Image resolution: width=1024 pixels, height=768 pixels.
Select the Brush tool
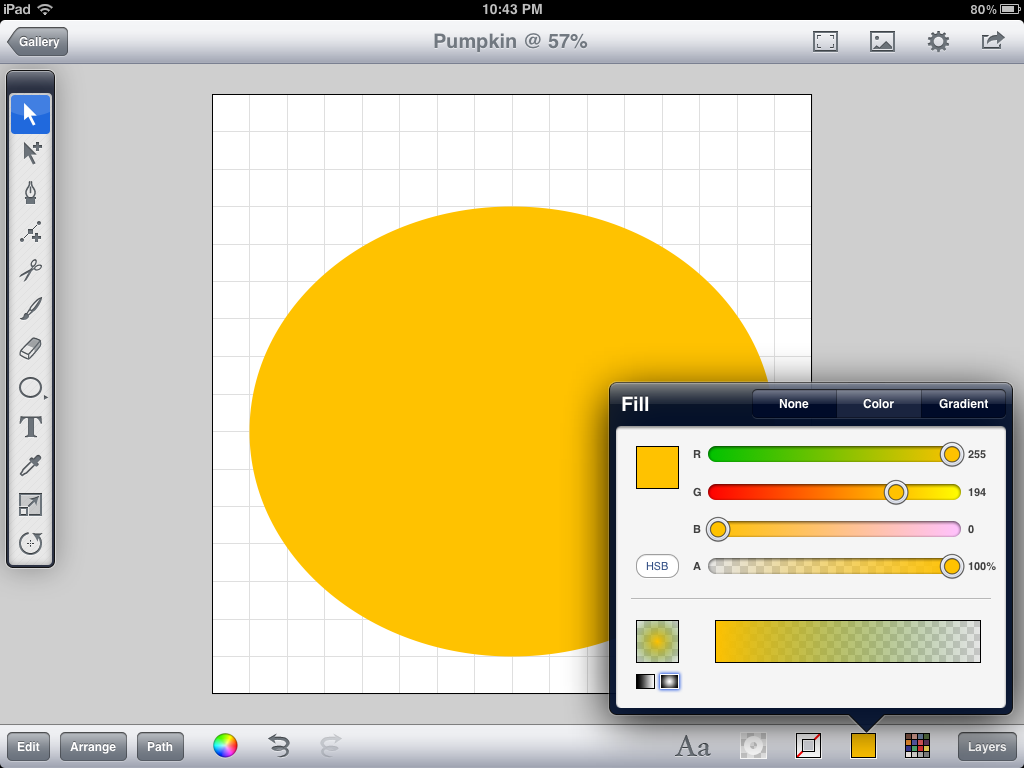[30, 309]
